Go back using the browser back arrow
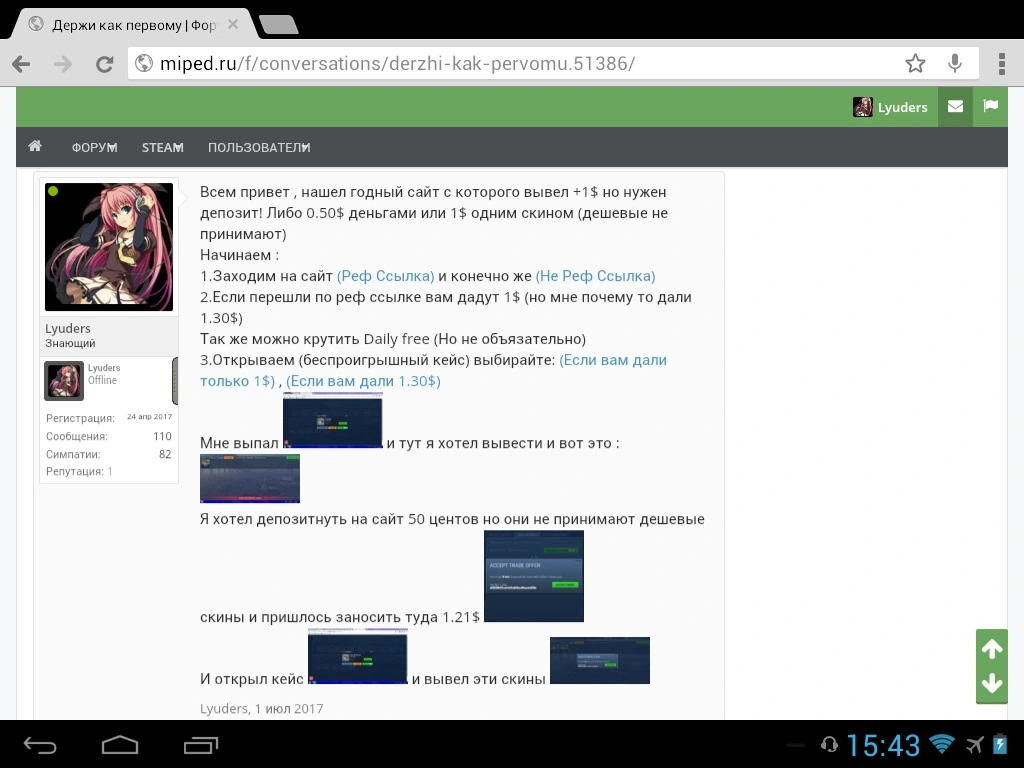The image size is (1024, 768). pyautogui.click(x=22, y=64)
